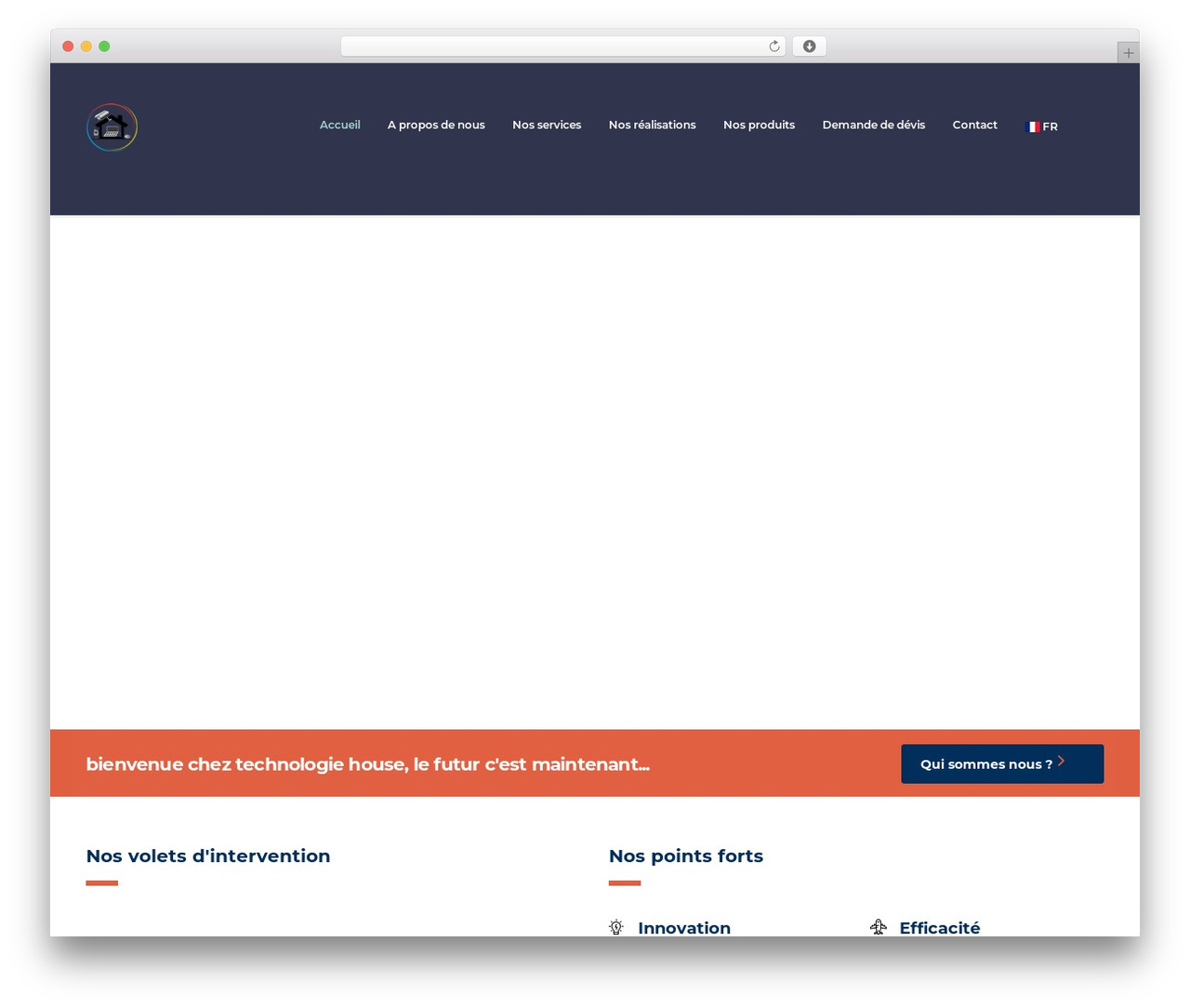Maximize the window with green button
Screen dimensions: 1190x1008
tap(104, 46)
